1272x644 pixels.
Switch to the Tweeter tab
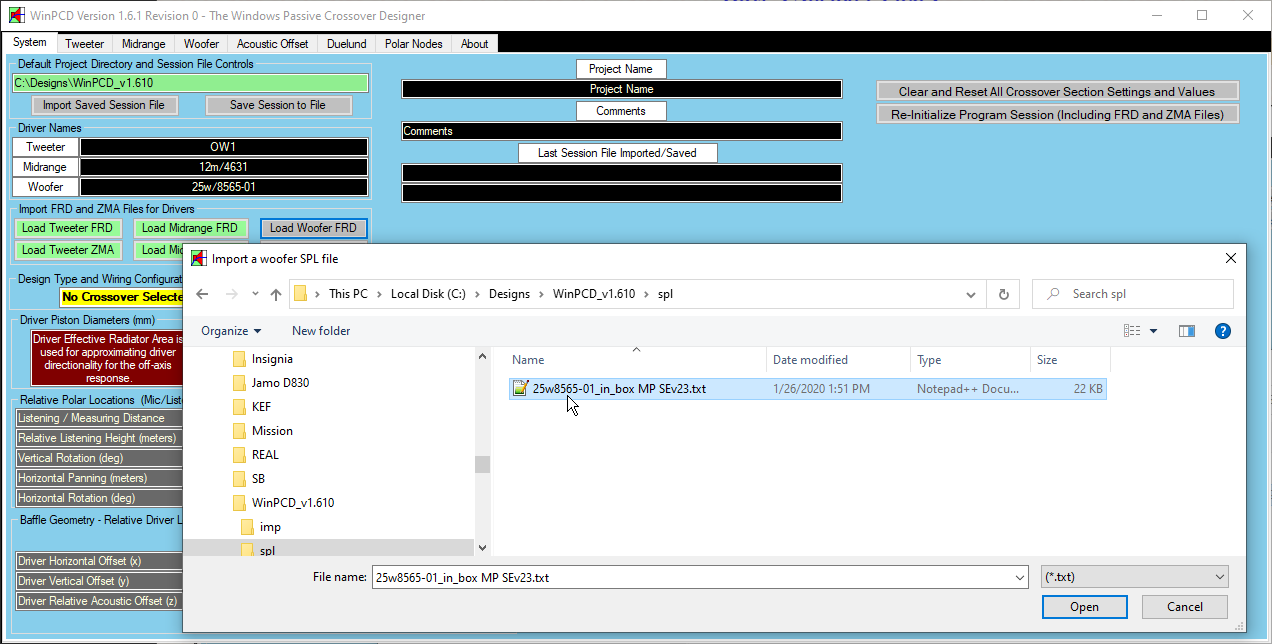pos(85,44)
